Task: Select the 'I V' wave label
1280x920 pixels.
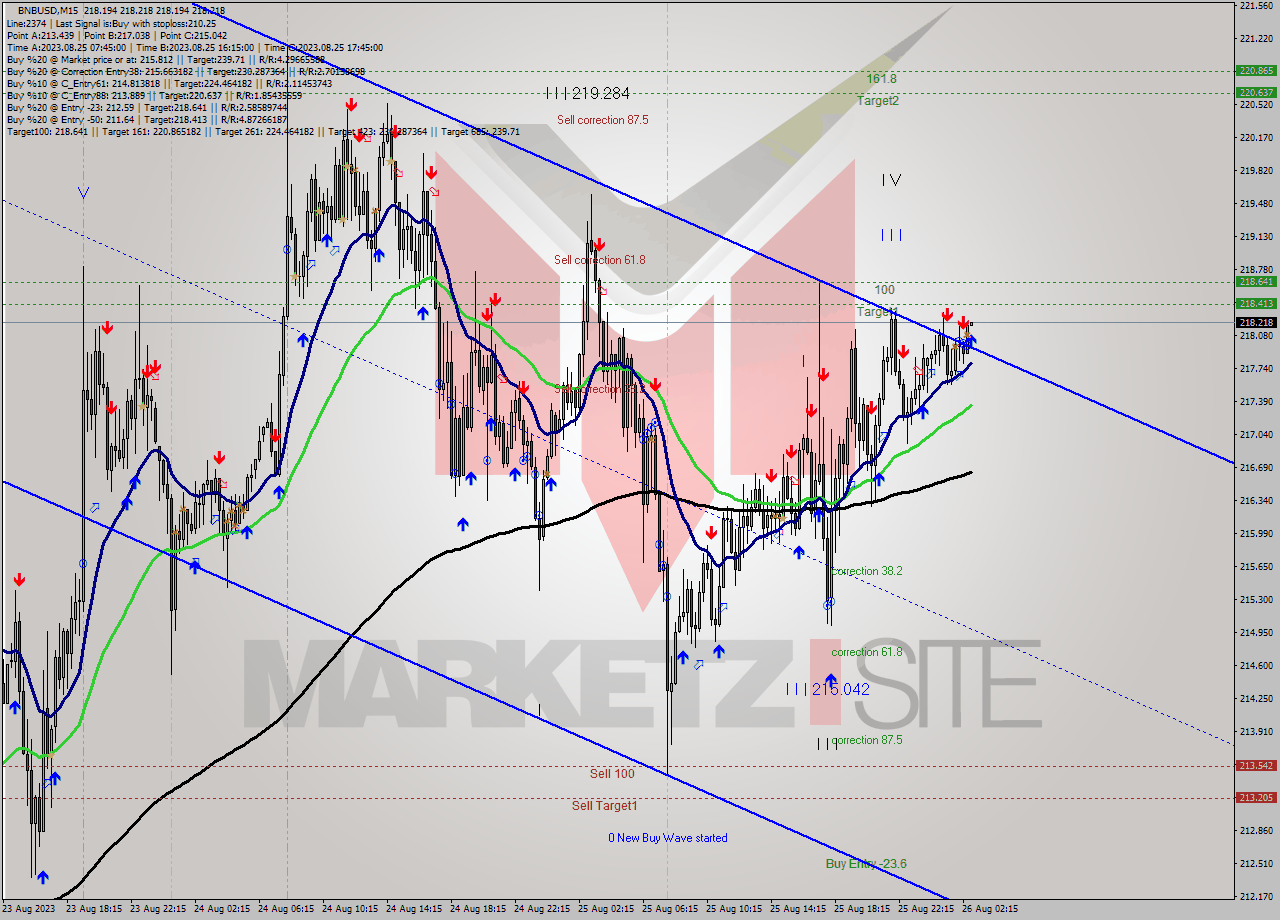Action: 892,180
